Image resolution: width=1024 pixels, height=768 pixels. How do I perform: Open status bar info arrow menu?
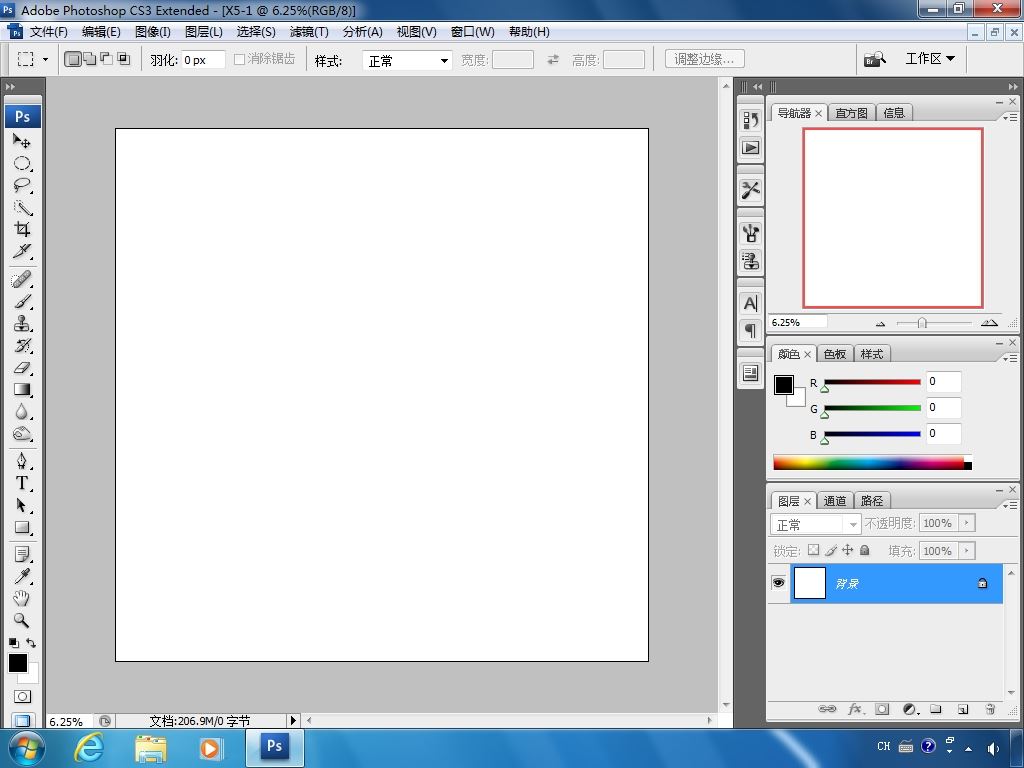(x=293, y=720)
